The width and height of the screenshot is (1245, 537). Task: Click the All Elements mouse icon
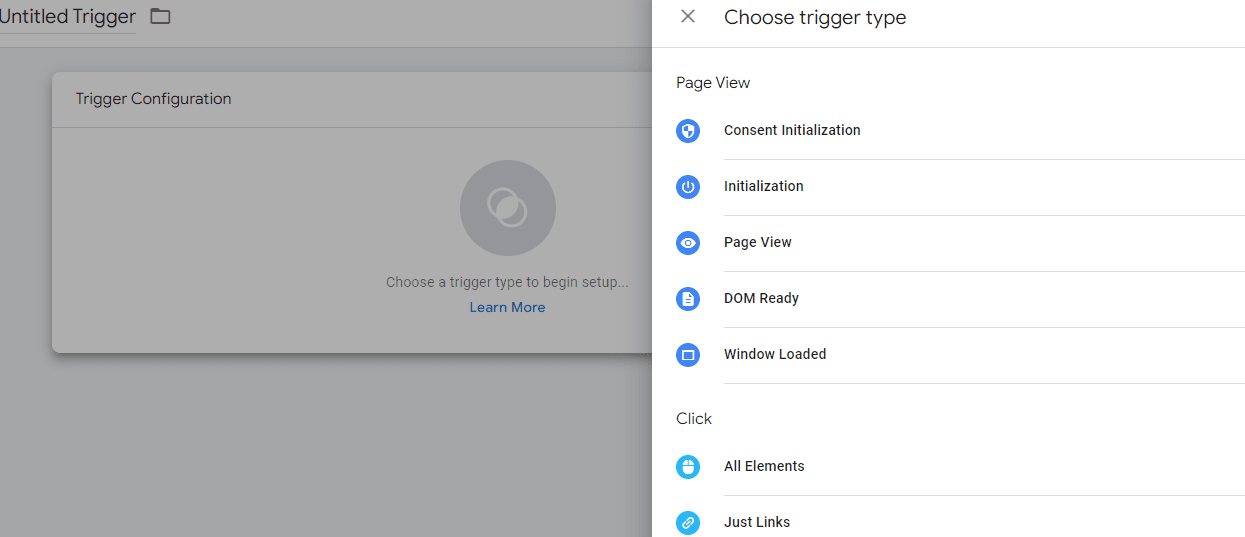pos(688,467)
